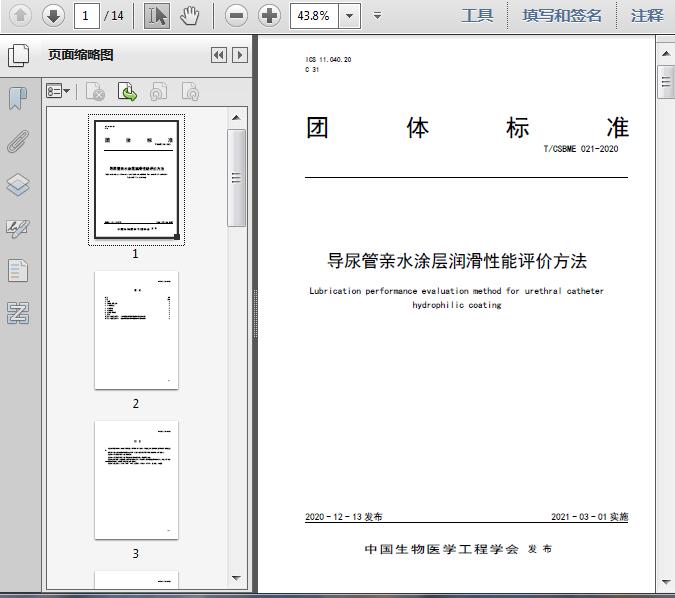The width and height of the screenshot is (675, 598).
Task: Open the zoom percentage dropdown arrow
Action: pyautogui.click(x=350, y=16)
